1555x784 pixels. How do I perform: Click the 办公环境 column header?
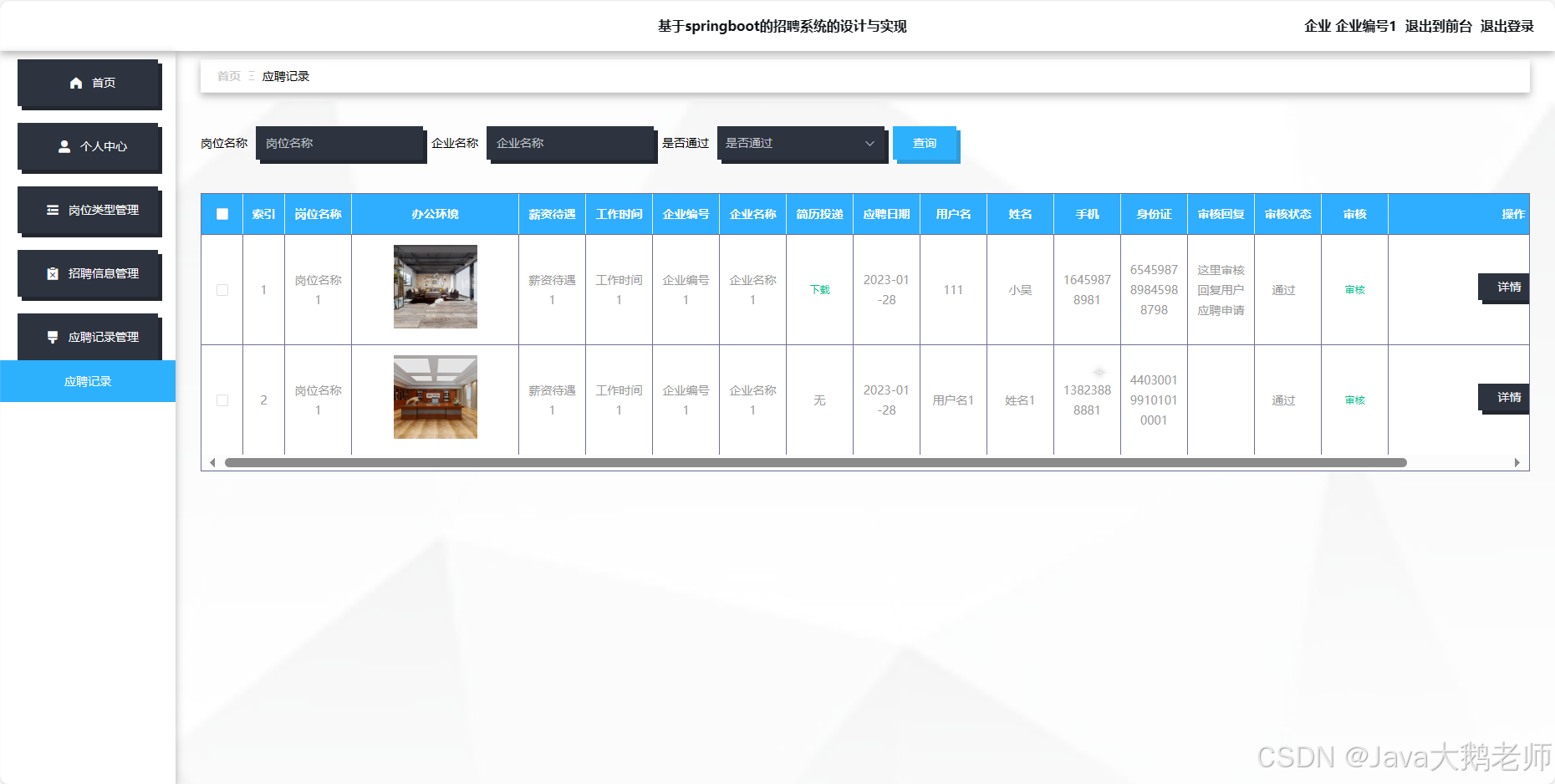[x=436, y=214]
